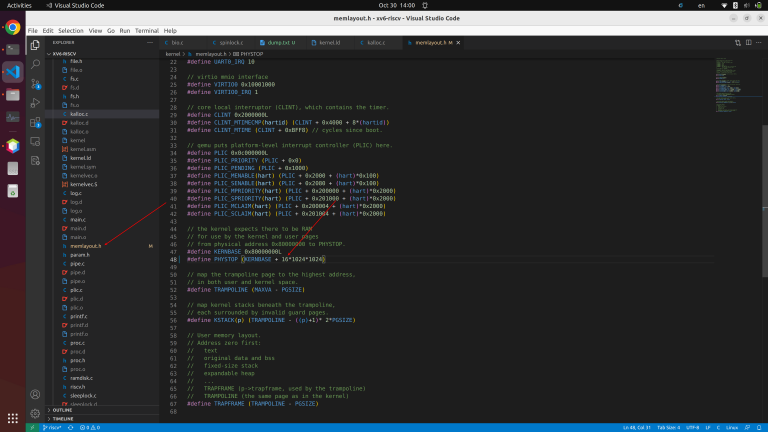
Task: Open param.h in the file explorer
Action: tap(79, 255)
